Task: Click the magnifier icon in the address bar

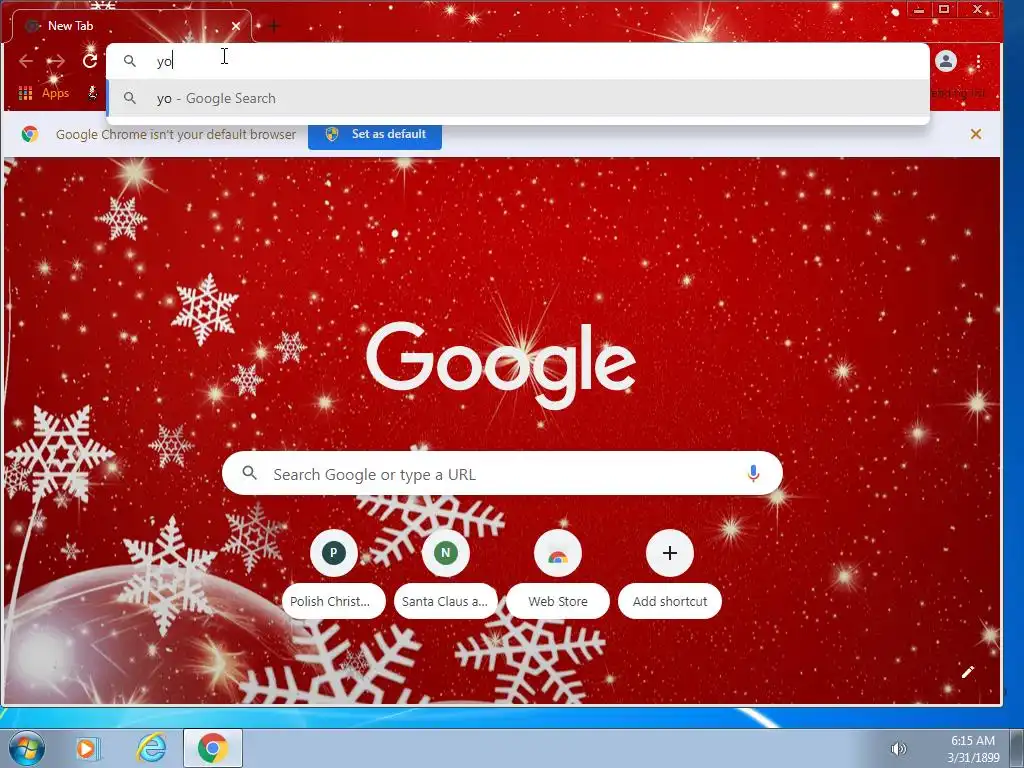Action: click(x=130, y=61)
